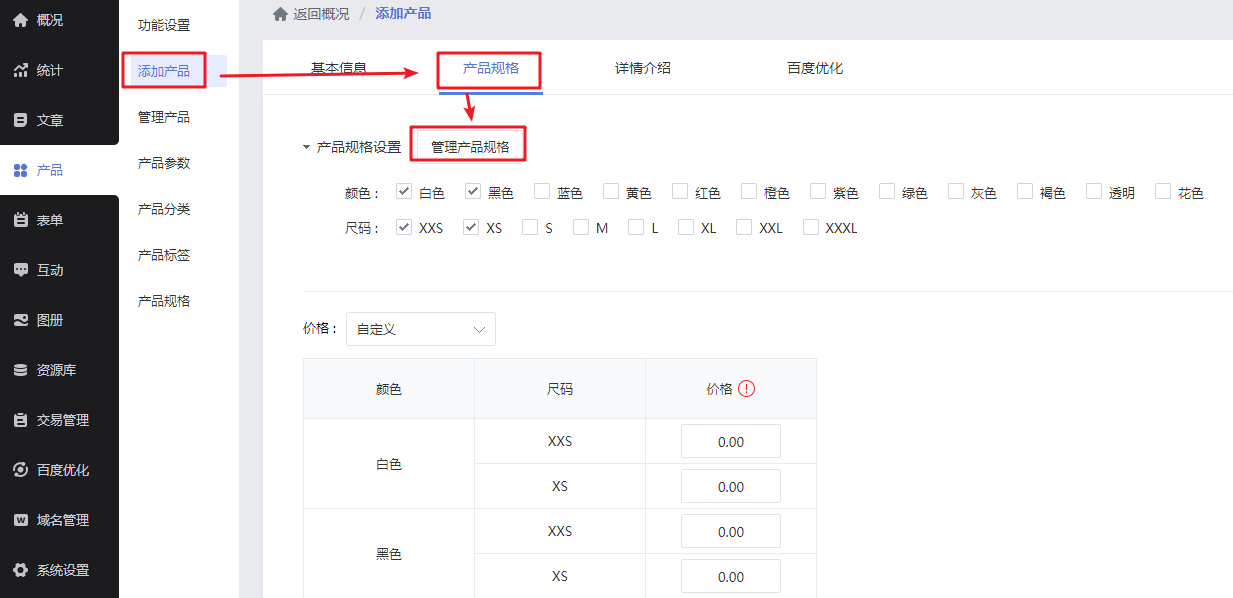Viewport: 1233px width, 598px height.
Task: Collapse the 产品规格设置 section triangle
Action: 307,147
